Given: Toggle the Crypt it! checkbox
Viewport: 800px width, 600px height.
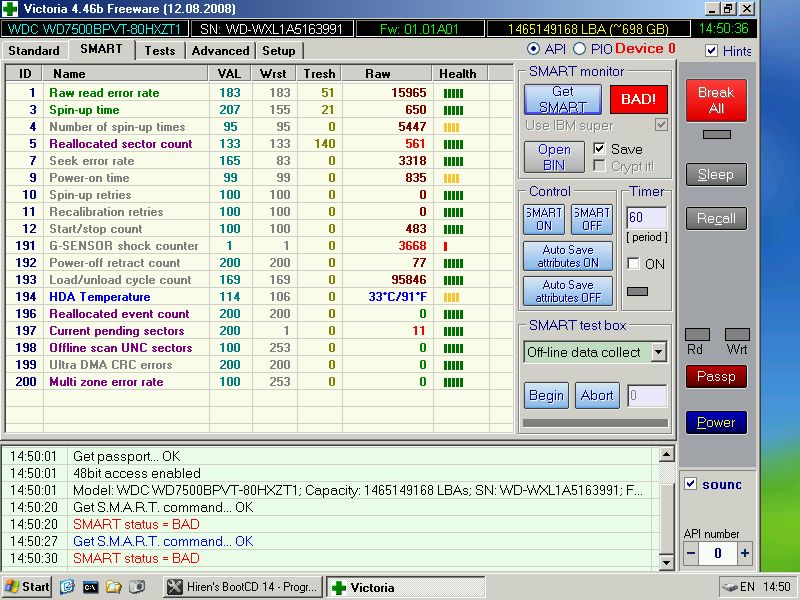Looking at the screenshot, I should click(599, 166).
